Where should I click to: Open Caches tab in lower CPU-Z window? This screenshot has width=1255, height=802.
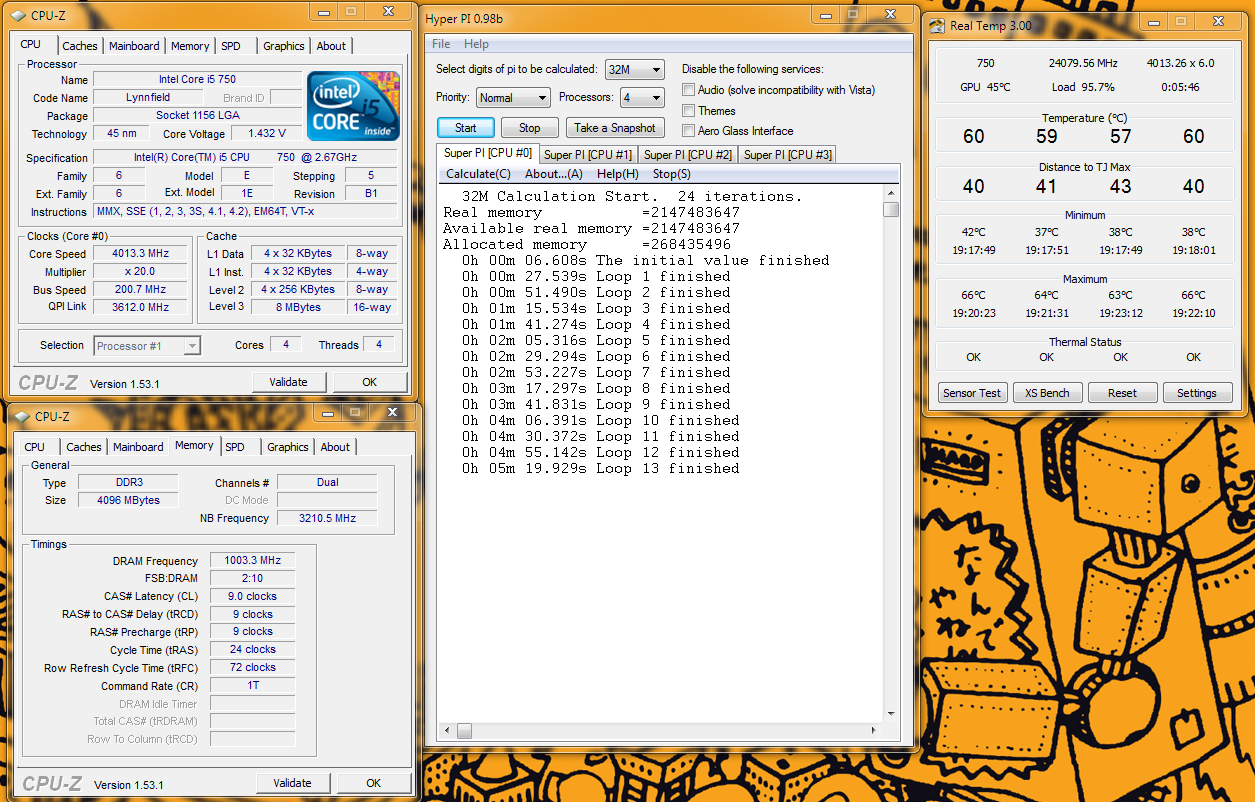pos(84,447)
